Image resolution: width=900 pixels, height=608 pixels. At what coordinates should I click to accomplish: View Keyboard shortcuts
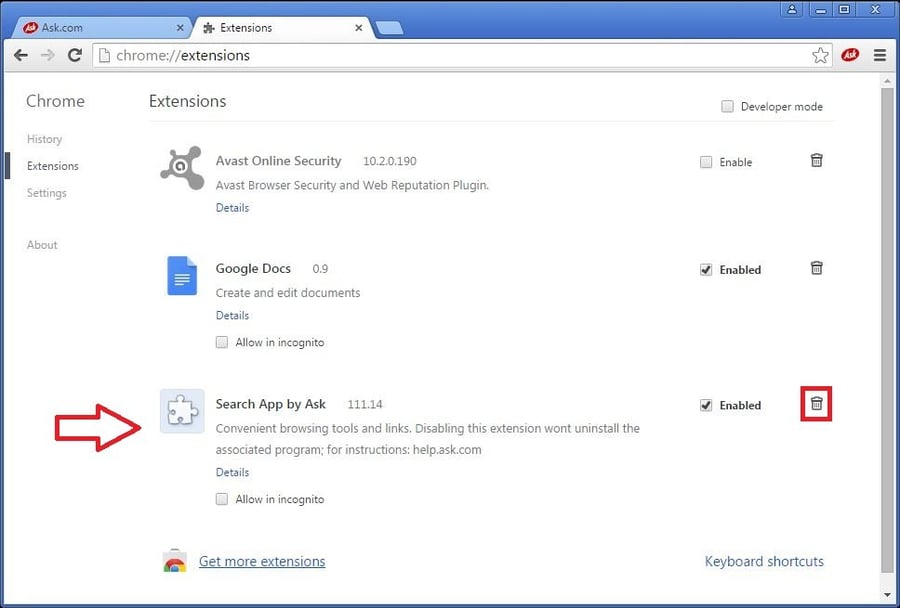pos(764,561)
